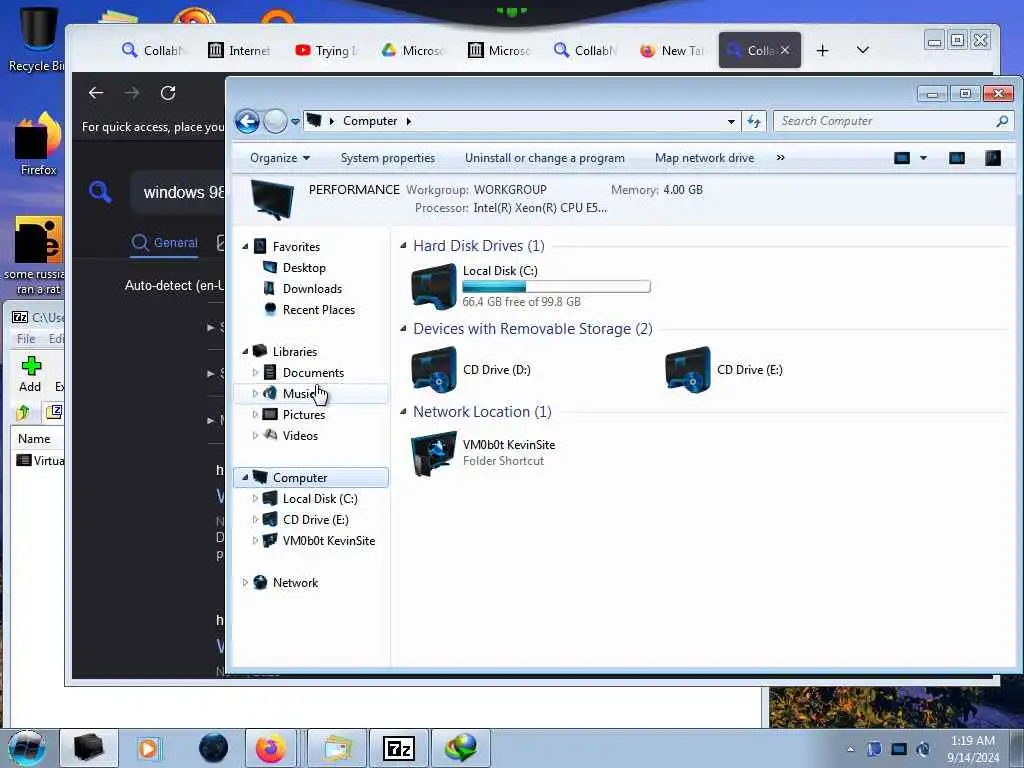The width and height of the screenshot is (1024, 768).
Task: Click System properties in toolbar
Action: pyautogui.click(x=388, y=158)
